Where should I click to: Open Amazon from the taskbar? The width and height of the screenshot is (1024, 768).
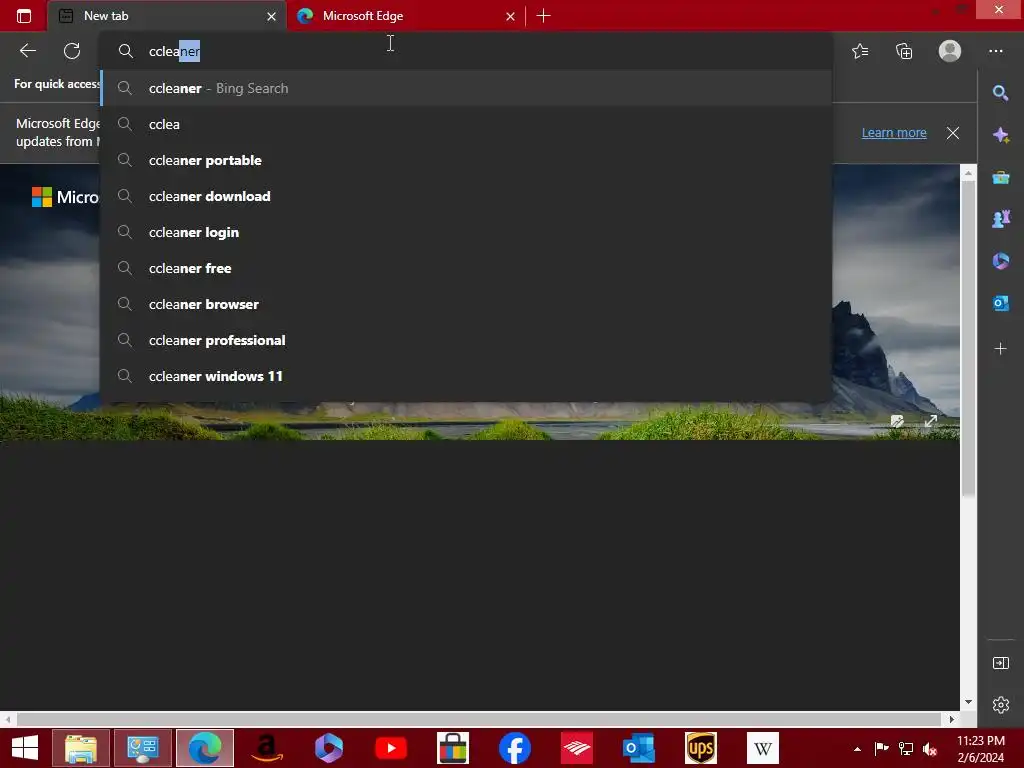[x=267, y=748]
